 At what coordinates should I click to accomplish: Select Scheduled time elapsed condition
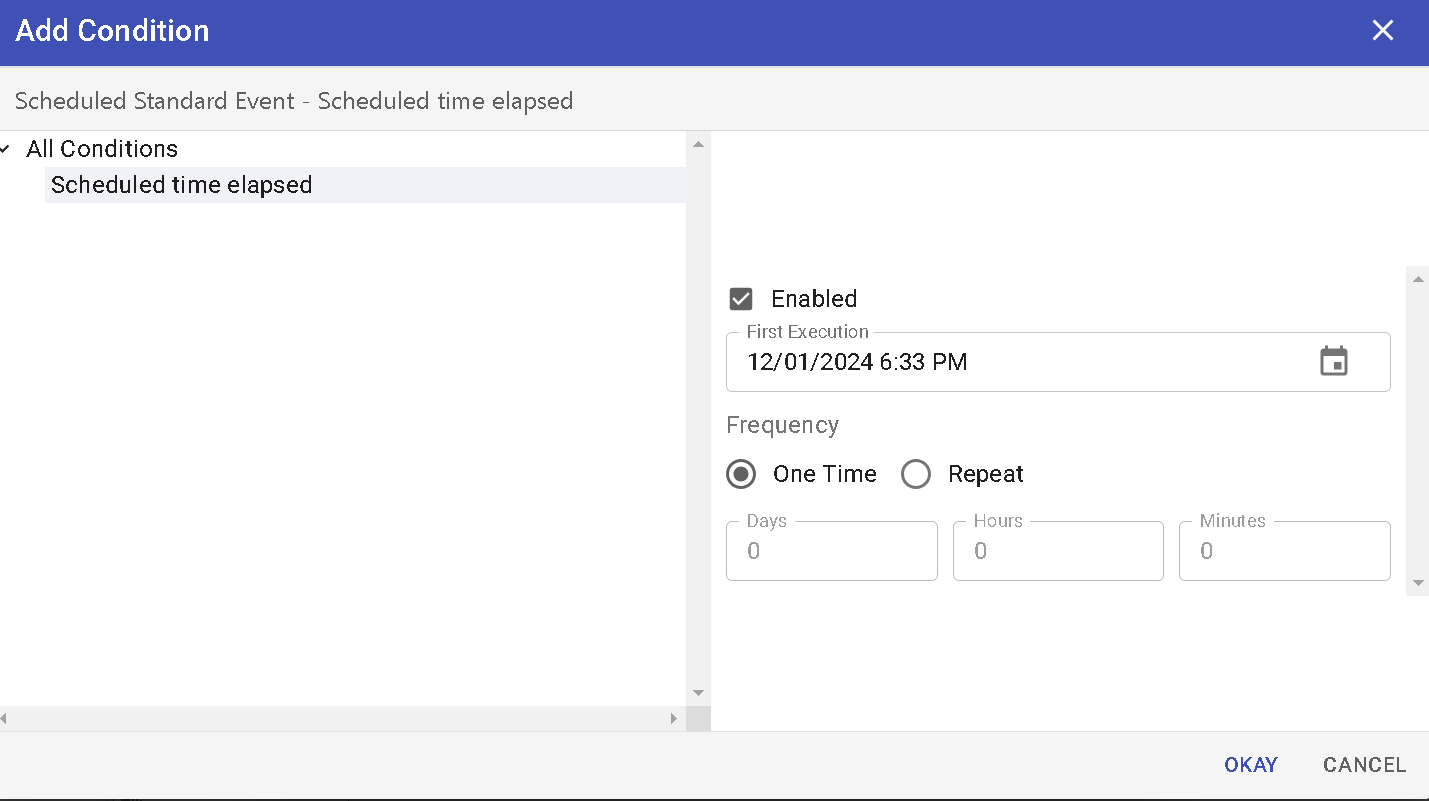pos(182,185)
